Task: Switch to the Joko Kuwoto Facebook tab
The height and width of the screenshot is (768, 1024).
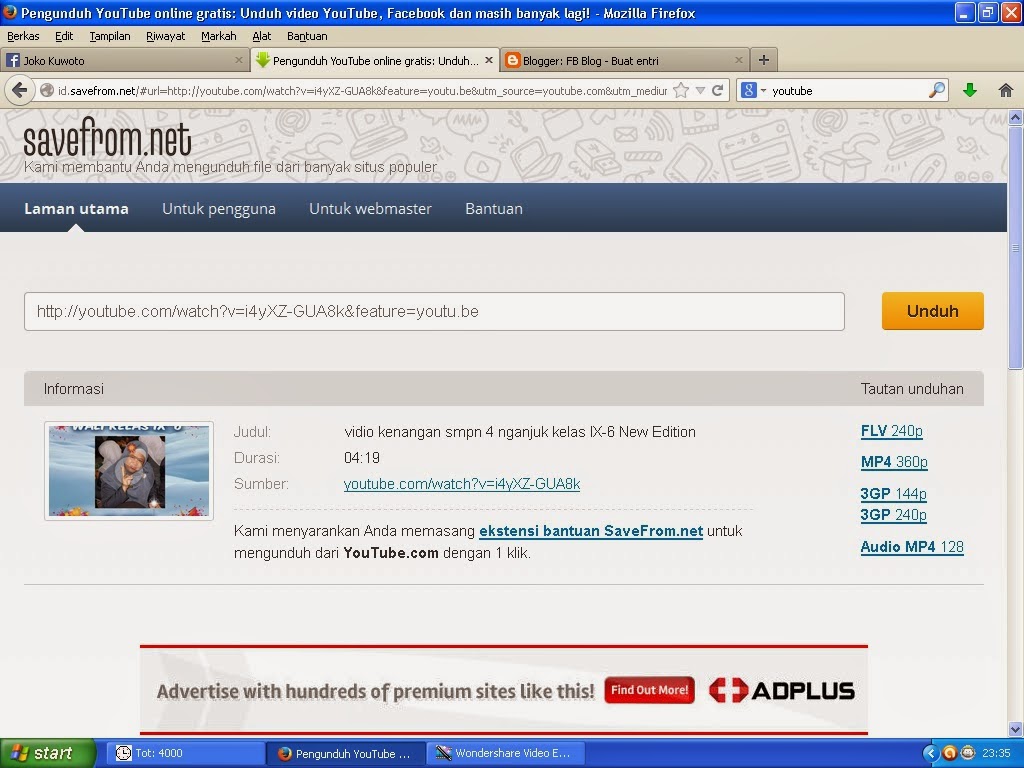Action: click(124, 60)
